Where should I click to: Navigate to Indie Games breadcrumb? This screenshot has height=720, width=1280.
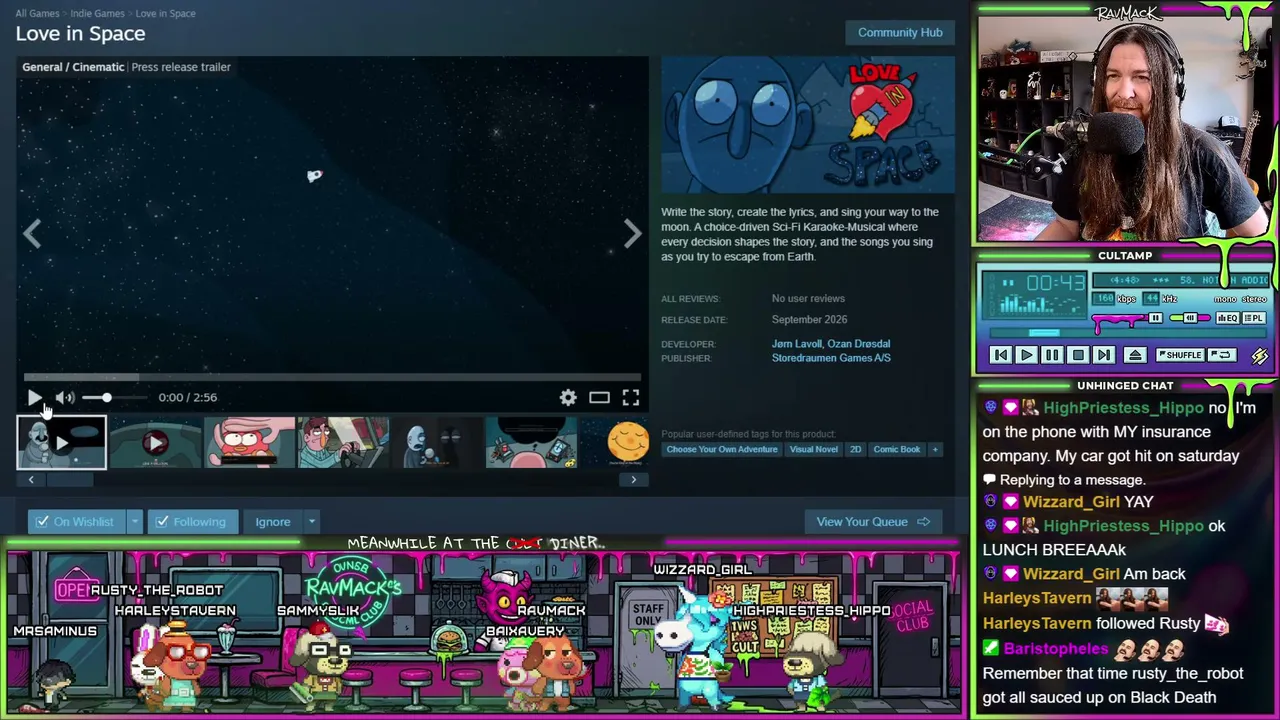click(x=97, y=13)
